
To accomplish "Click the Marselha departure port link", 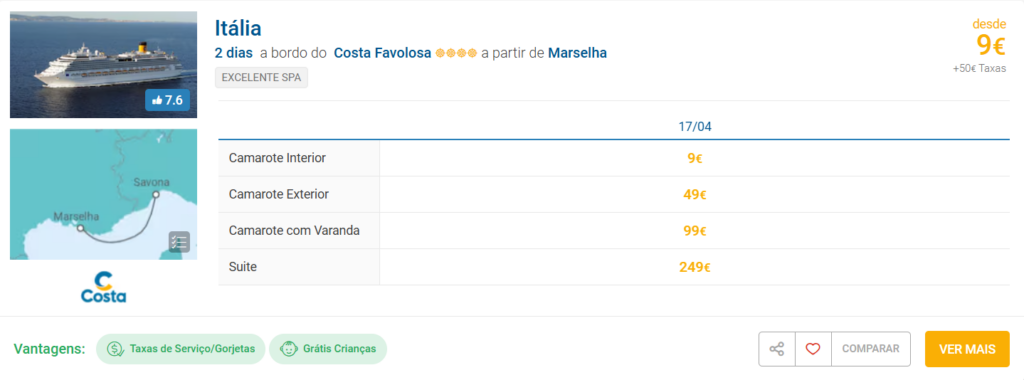I will coord(577,53).
